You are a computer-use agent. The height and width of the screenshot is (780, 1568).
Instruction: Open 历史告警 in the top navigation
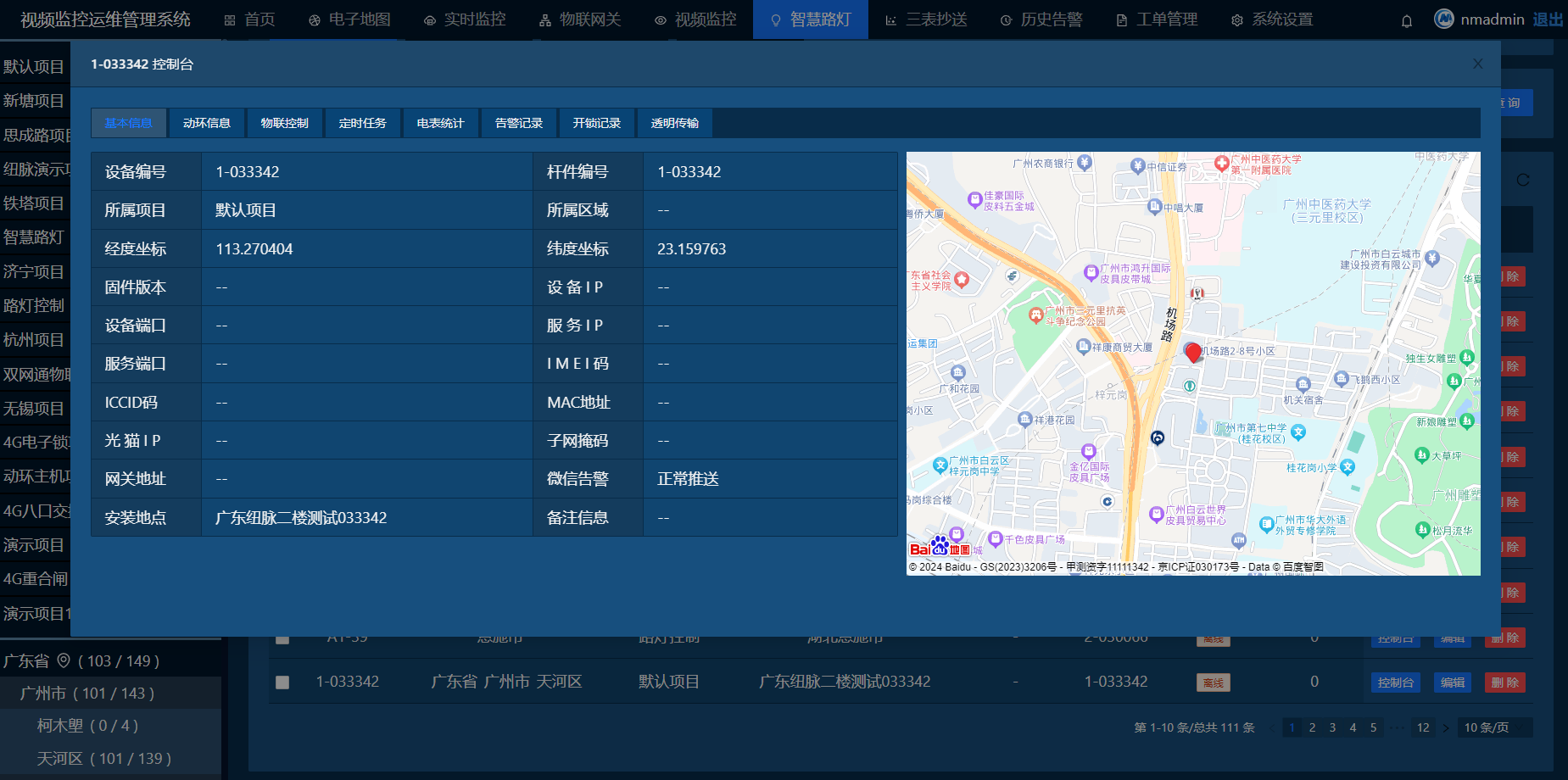[x=1041, y=19]
